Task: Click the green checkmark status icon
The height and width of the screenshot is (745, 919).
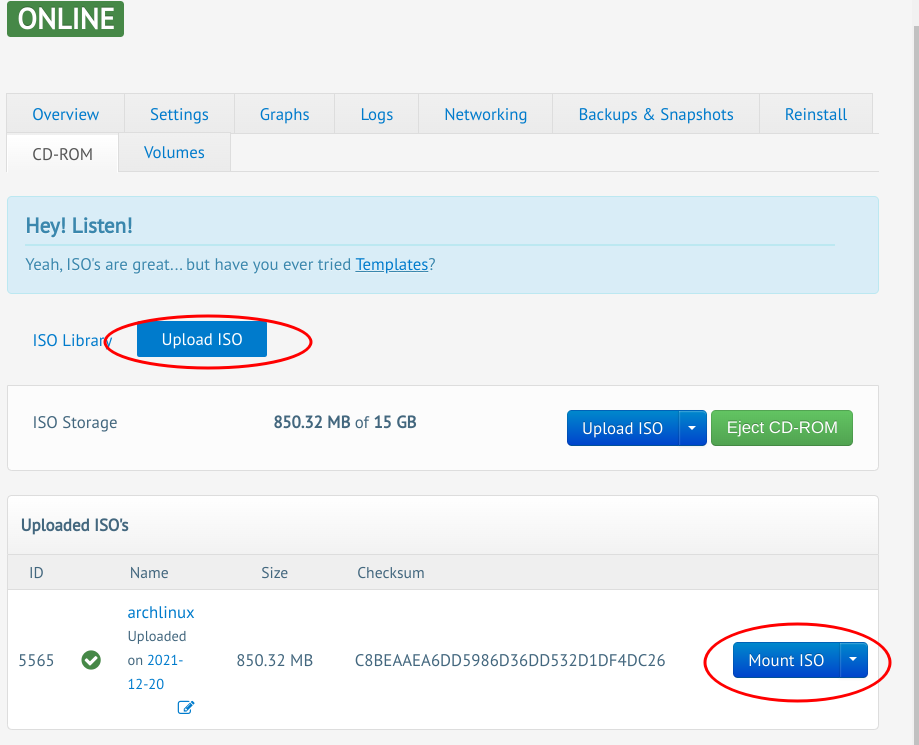Action: point(91,660)
